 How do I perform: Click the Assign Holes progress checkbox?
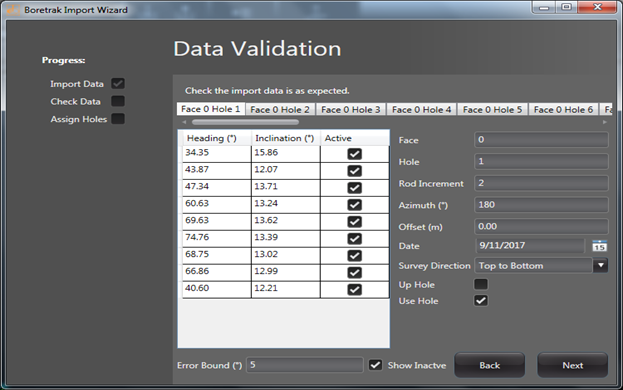coord(118,119)
